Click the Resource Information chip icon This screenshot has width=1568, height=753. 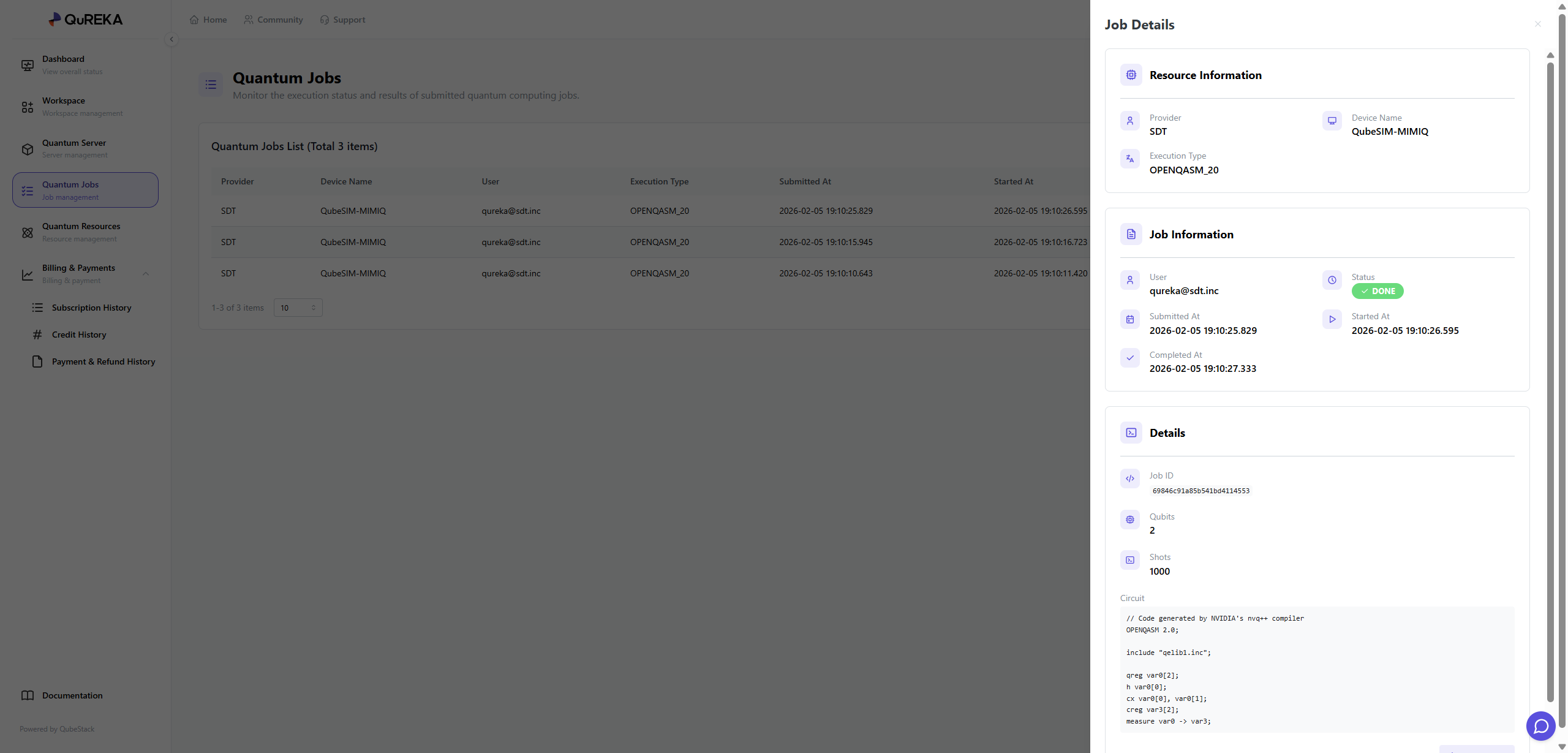pyautogui.click(x=1131, y=75)
